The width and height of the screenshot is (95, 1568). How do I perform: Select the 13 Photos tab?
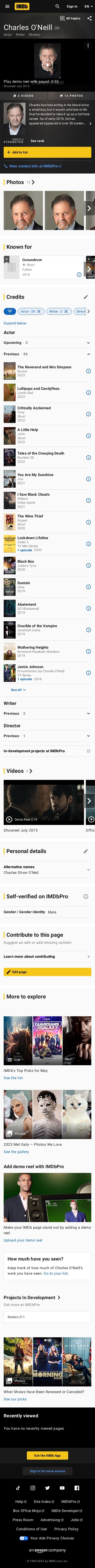pyautogui.click(x=71, y=96)
